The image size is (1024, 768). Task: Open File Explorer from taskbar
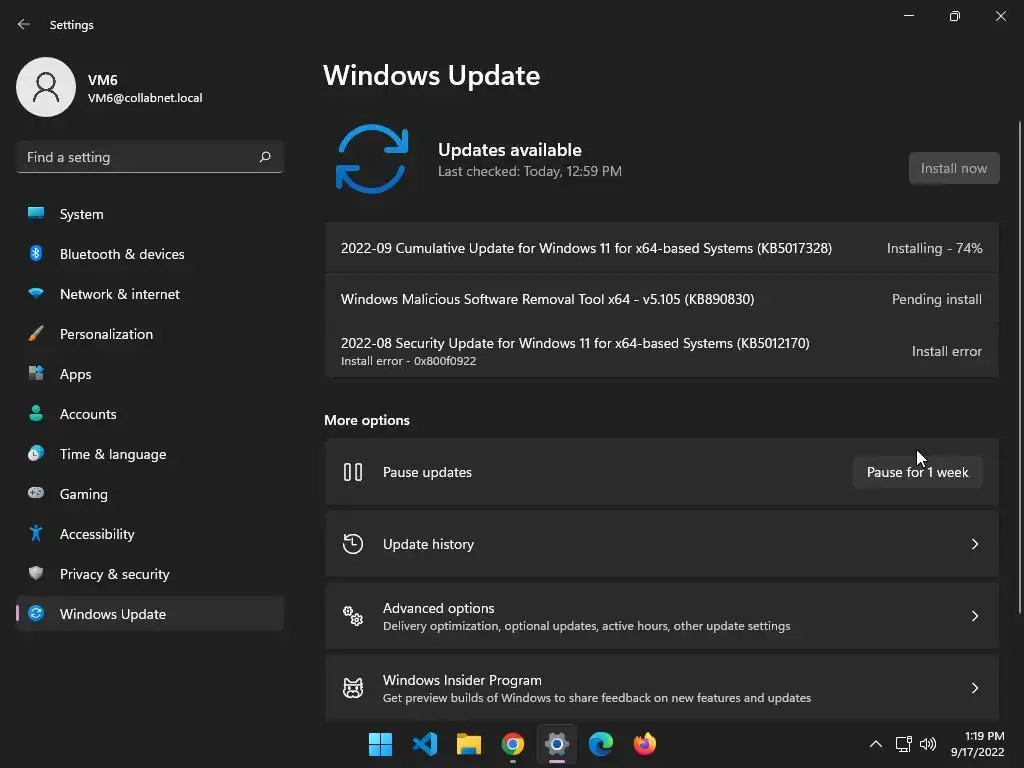[468, 744]
